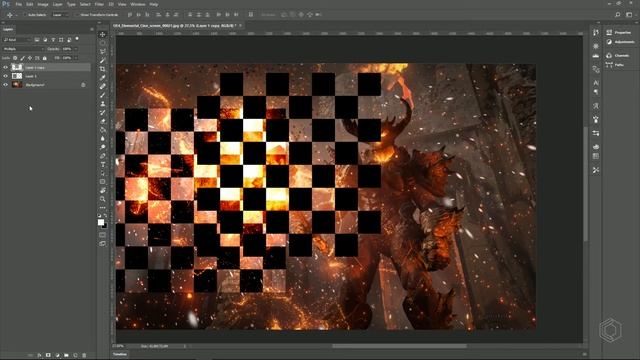Image resolution: width=640 pixels, height=360 pixels.
Task: Hide the Layer 1 layer
Action: tap(5, 76)
